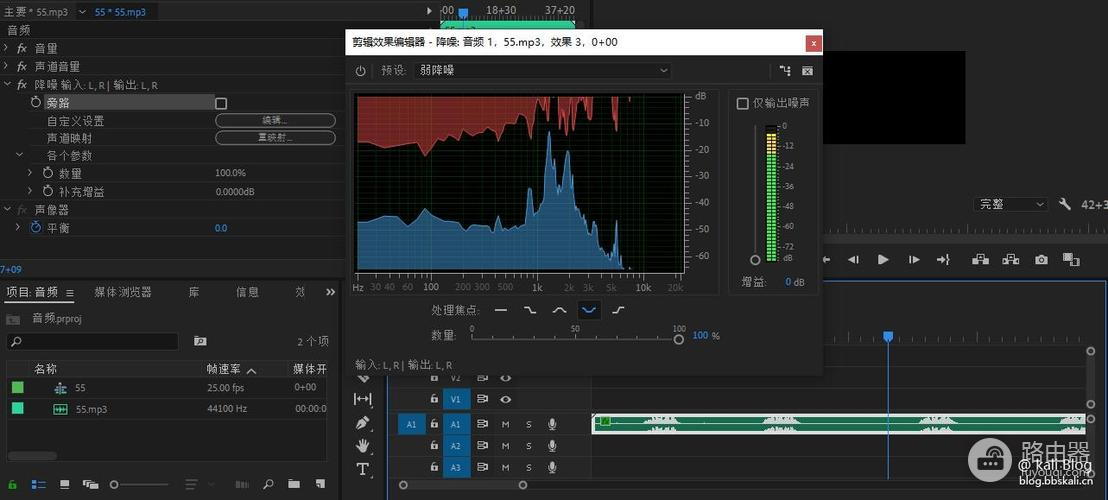Screen dimensions: 1108x500
Task: Select the 55.mp3 item in project panel
Action: click(x=91, y=409)
